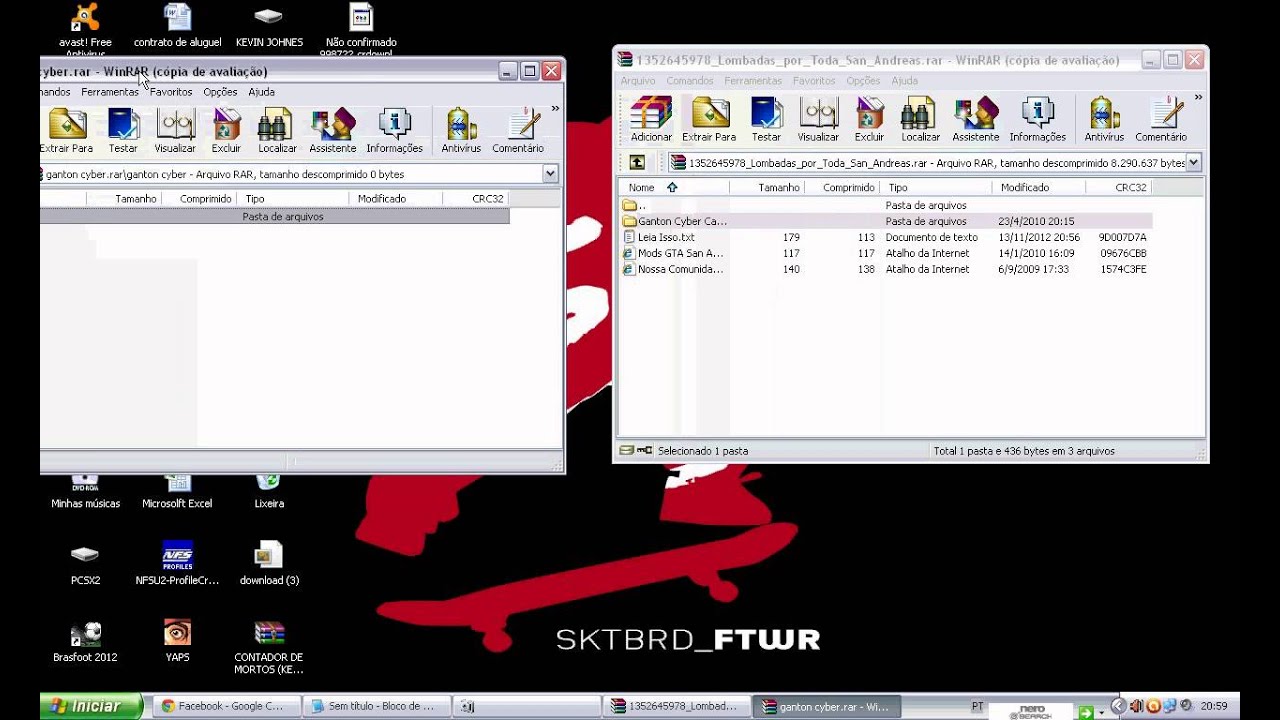Expand address dropdown in Lombadas window
The image size is (1280, 720).
click(x=1193, y=162)
